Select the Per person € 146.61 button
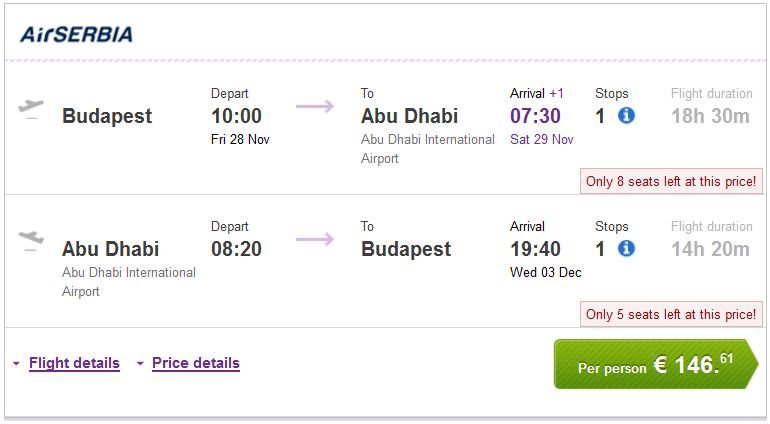Image resolution: width=770 pixels, height=424 pixels. click(x=655, y=365)
